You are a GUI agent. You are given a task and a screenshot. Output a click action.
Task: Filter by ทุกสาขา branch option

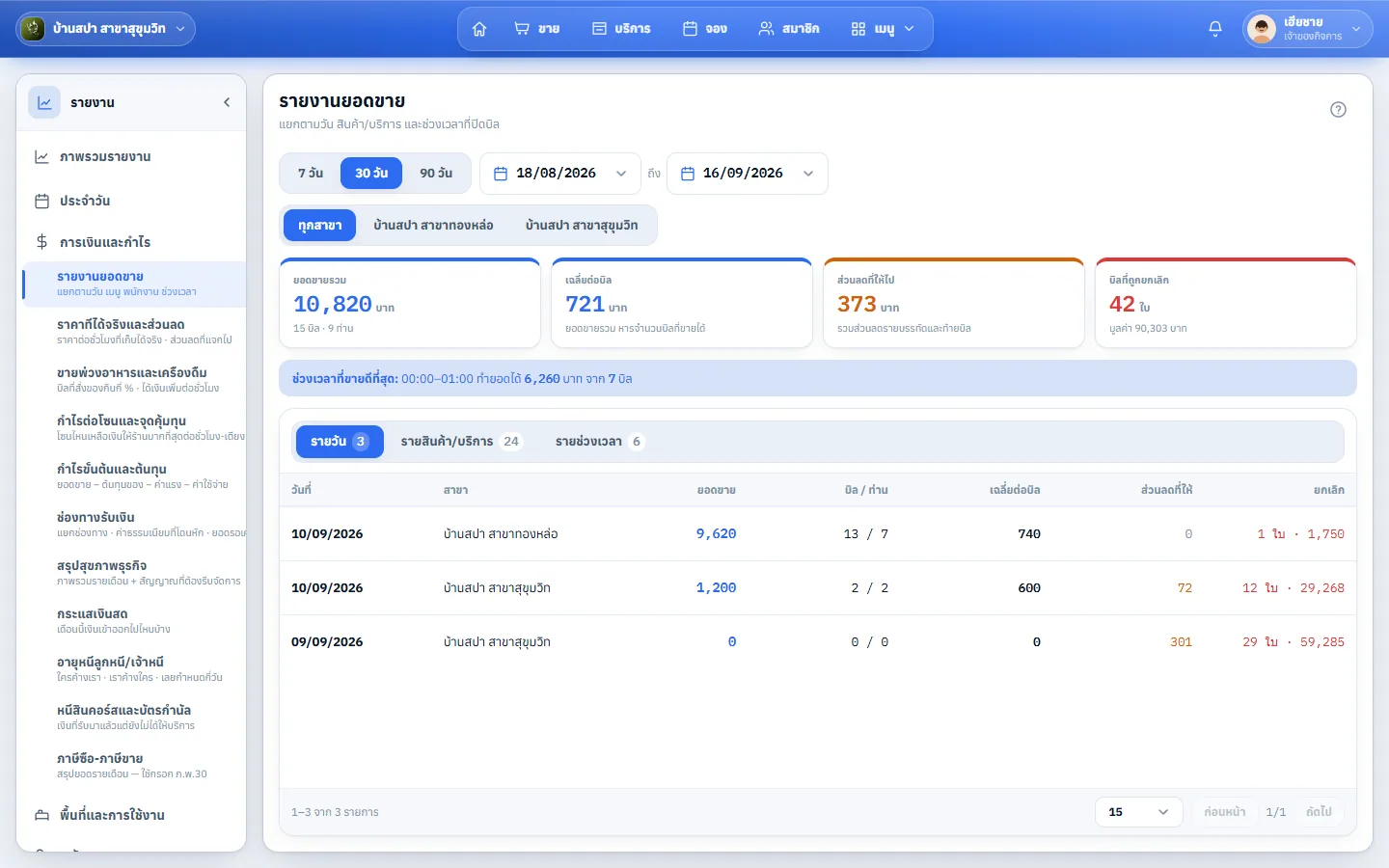point(320,226)
